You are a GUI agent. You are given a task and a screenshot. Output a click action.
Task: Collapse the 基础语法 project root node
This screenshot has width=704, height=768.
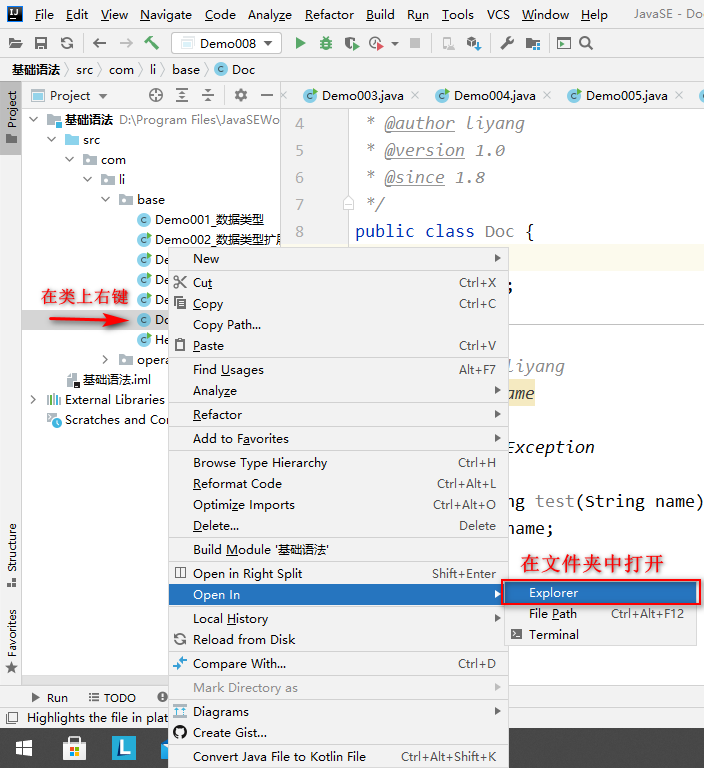(x=34, y=120)
